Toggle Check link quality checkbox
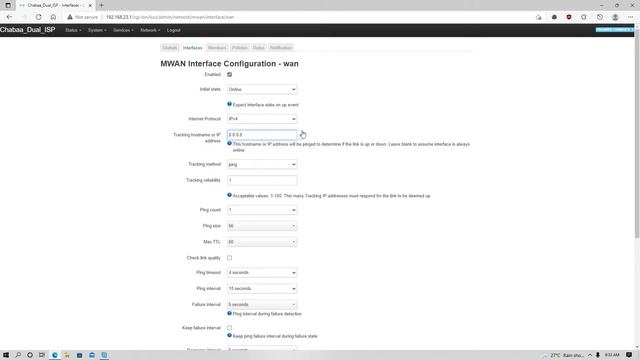The height and width of the screenshot is (360, 640). [x=229, y=258]
